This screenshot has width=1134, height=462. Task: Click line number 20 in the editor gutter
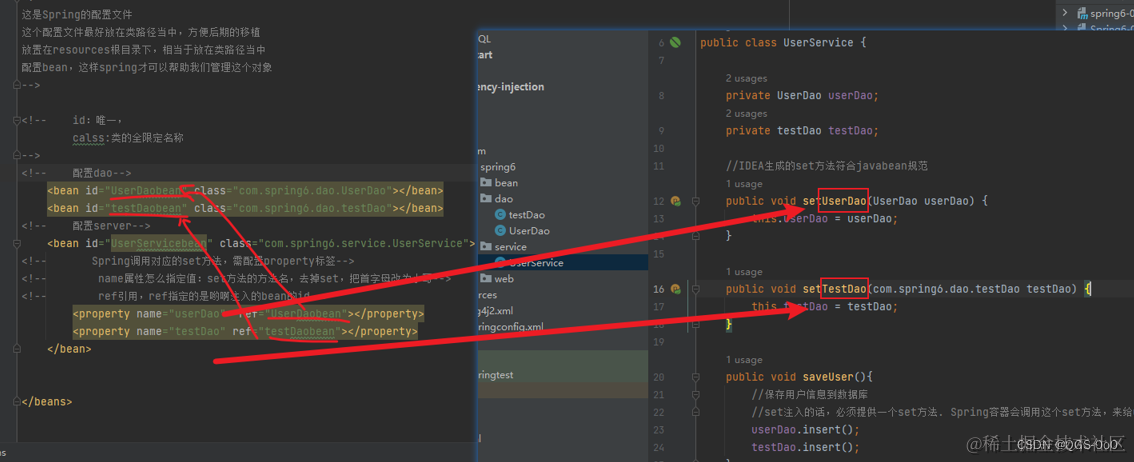[657, 377]
